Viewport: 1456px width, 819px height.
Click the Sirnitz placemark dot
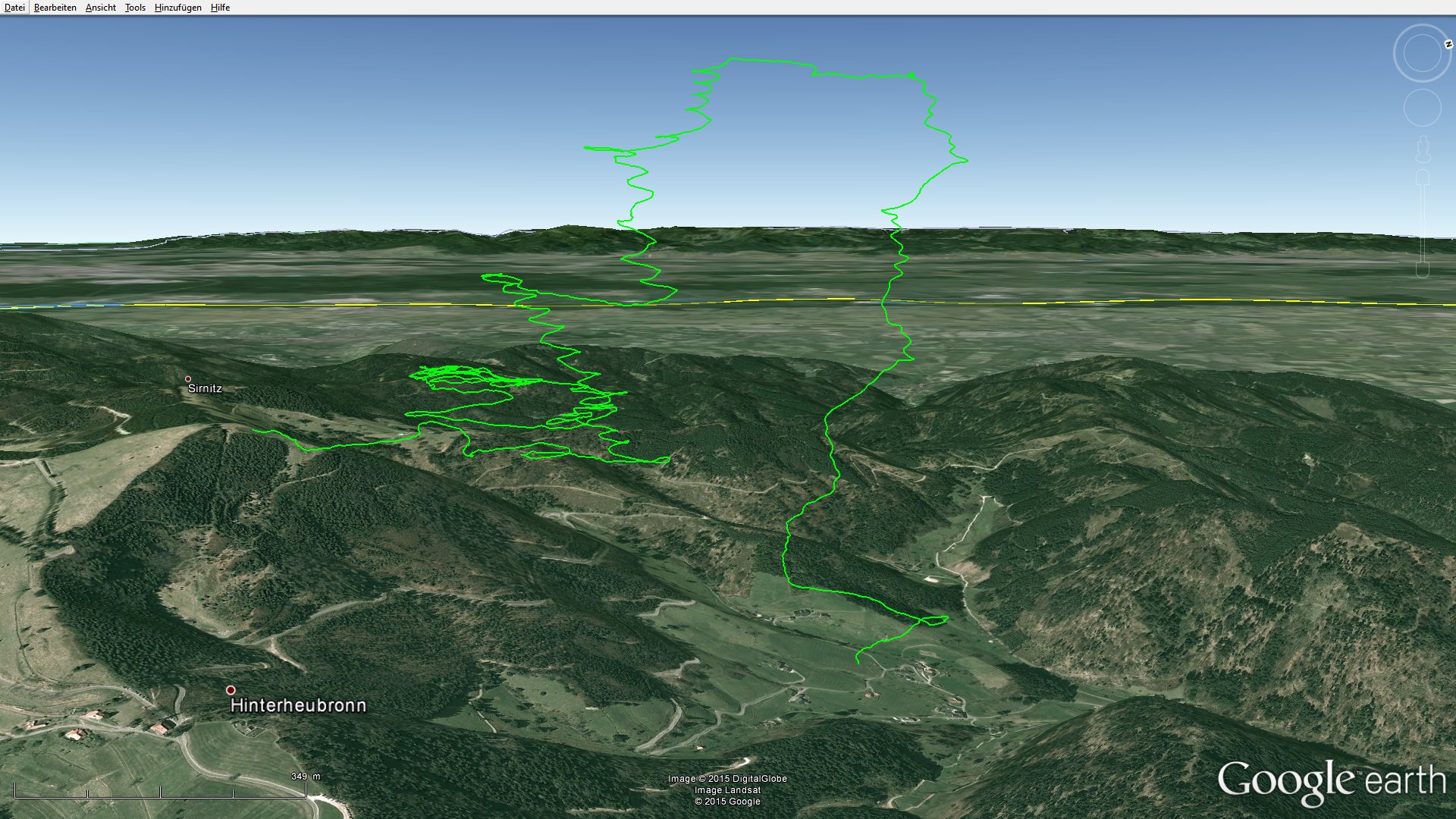click(x=188, y=379)
